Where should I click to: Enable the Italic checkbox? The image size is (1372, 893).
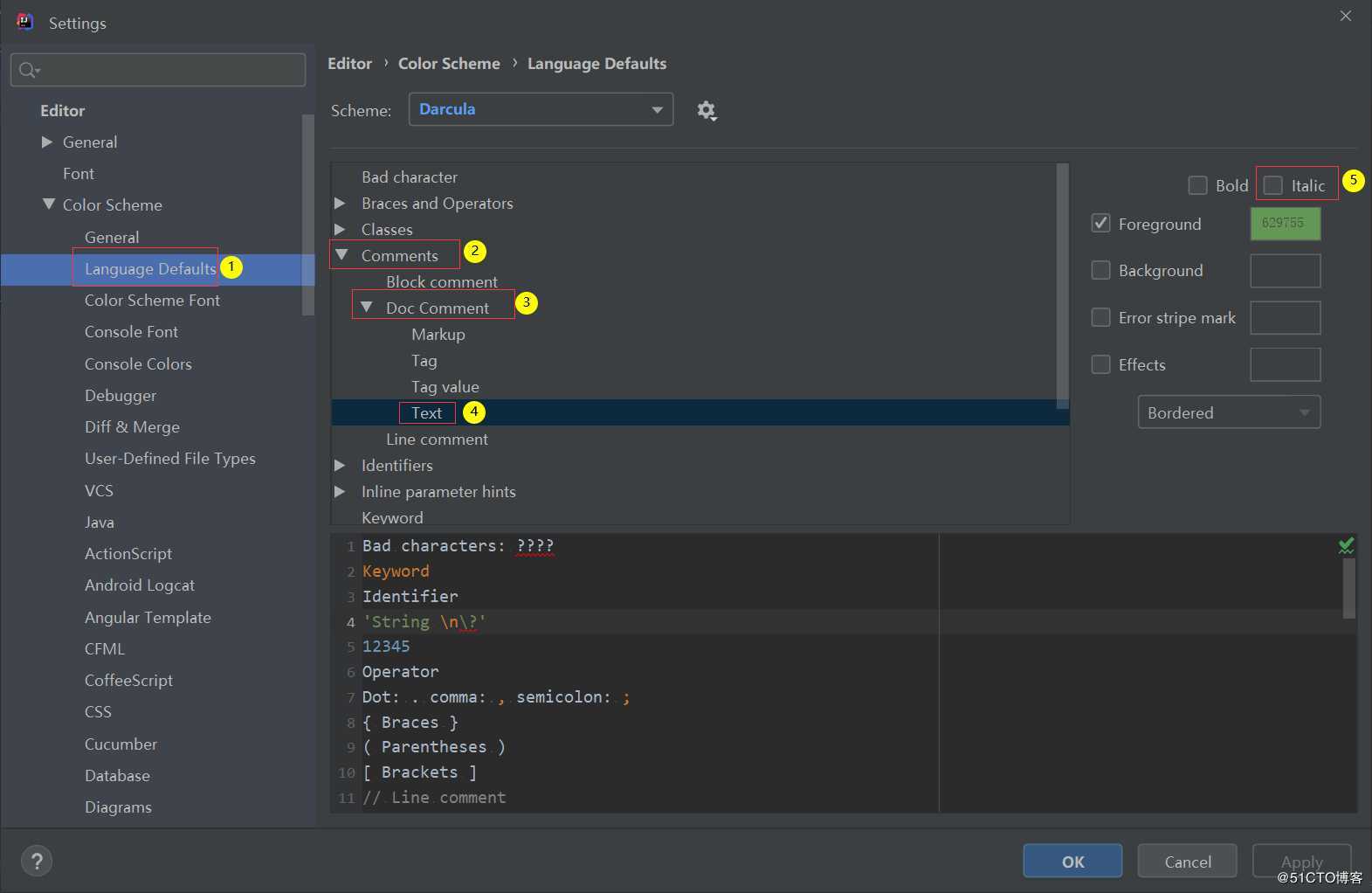tap(1273, 185)
